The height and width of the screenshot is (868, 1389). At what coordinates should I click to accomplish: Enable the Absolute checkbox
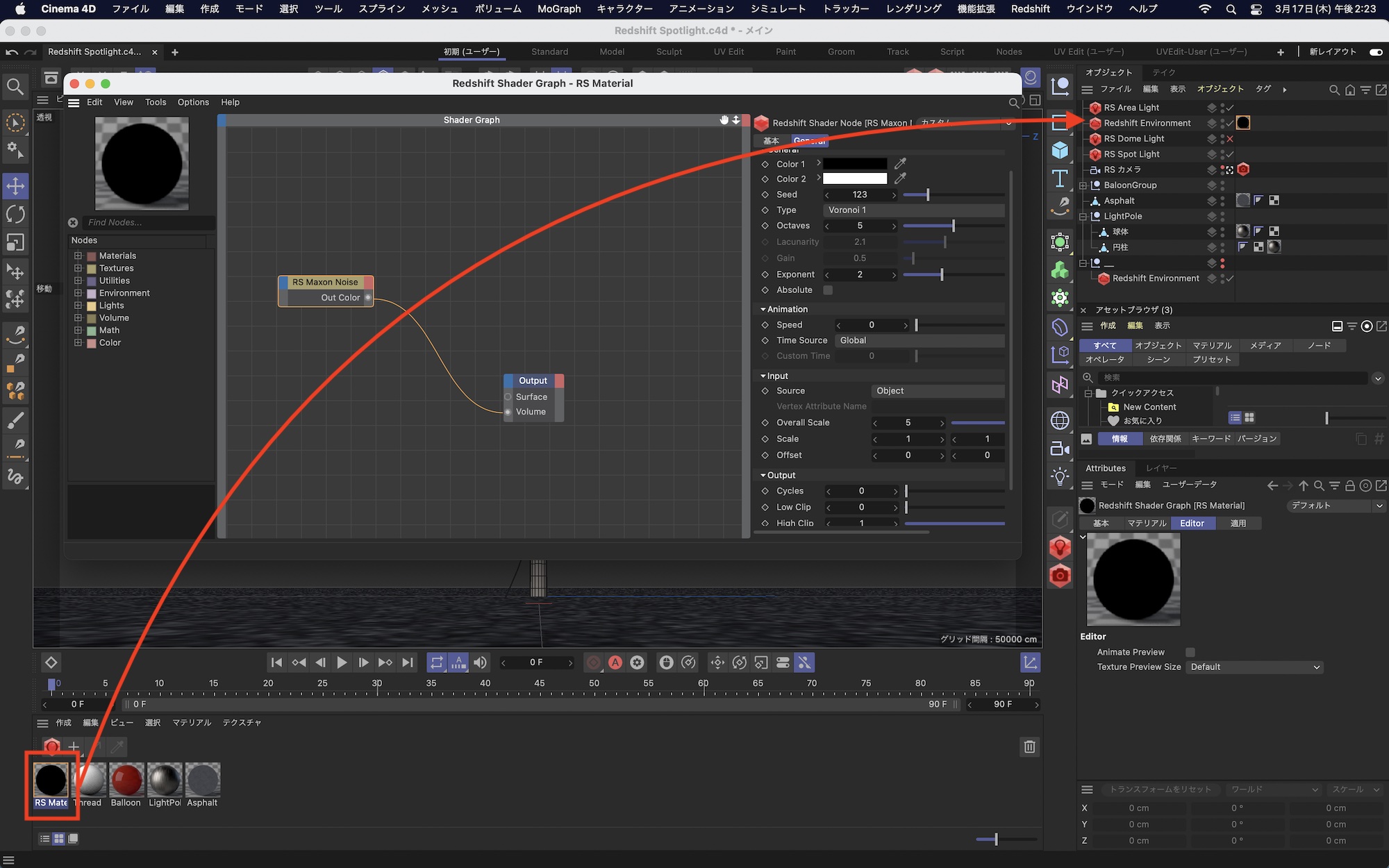tap(828, 290)
